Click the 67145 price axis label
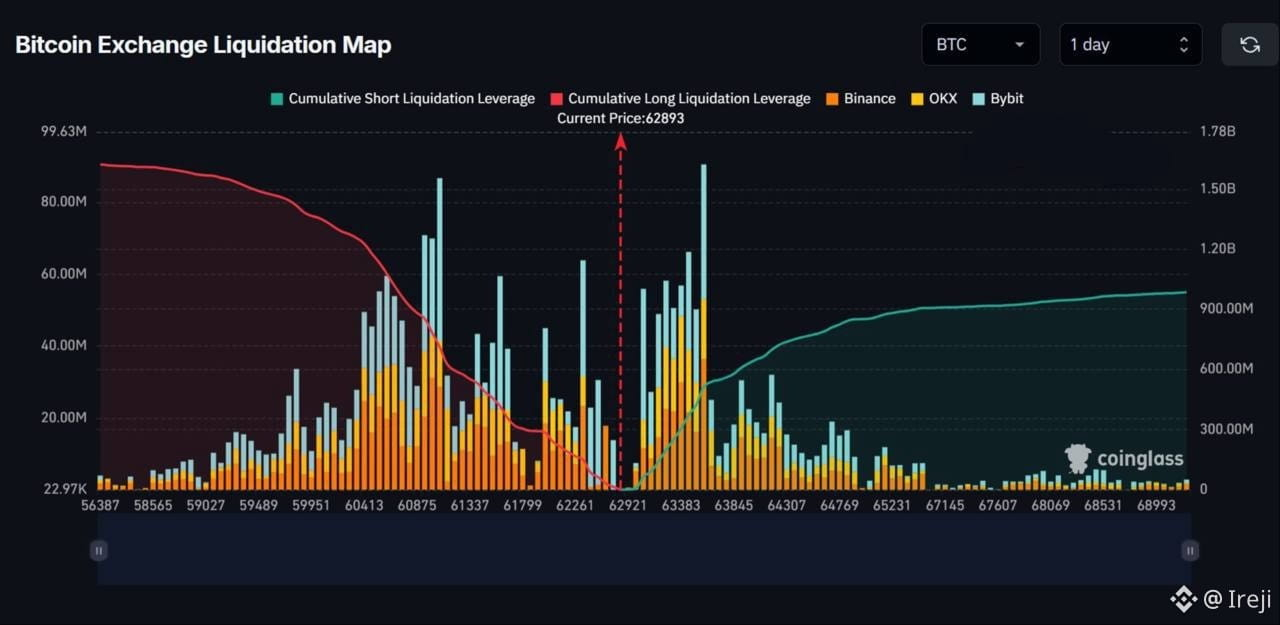Image resolution: width=1280 pixels, height=625 pixels. coord(945,506)
